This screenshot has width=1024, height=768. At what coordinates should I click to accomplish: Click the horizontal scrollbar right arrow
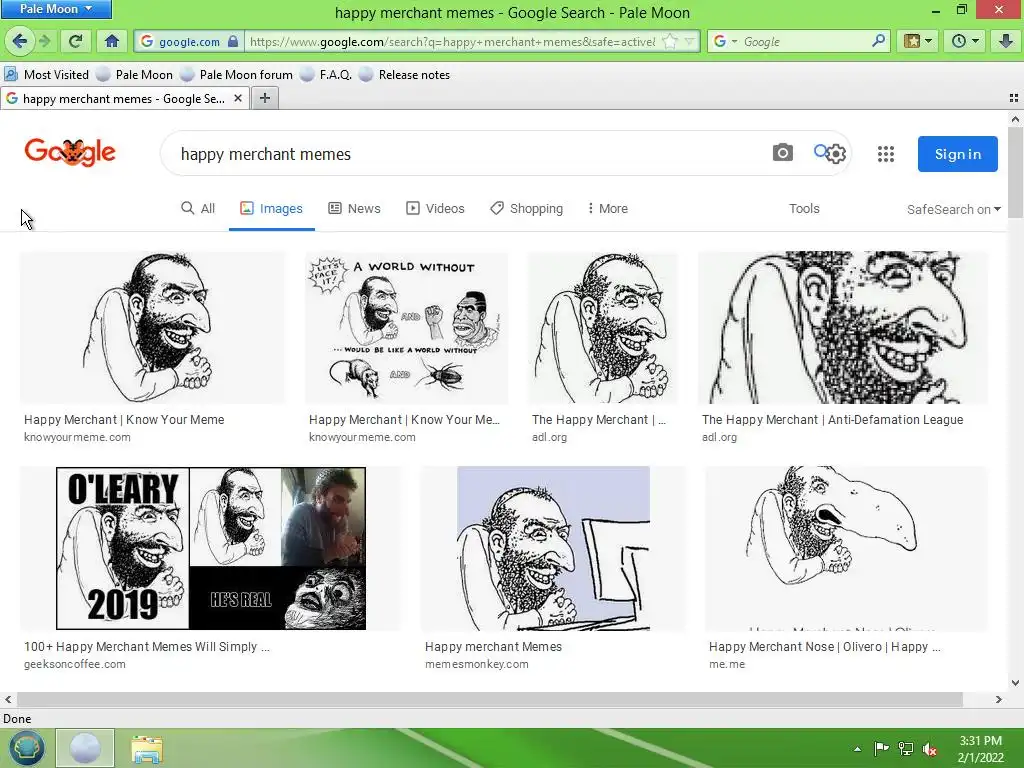[999, 699]
